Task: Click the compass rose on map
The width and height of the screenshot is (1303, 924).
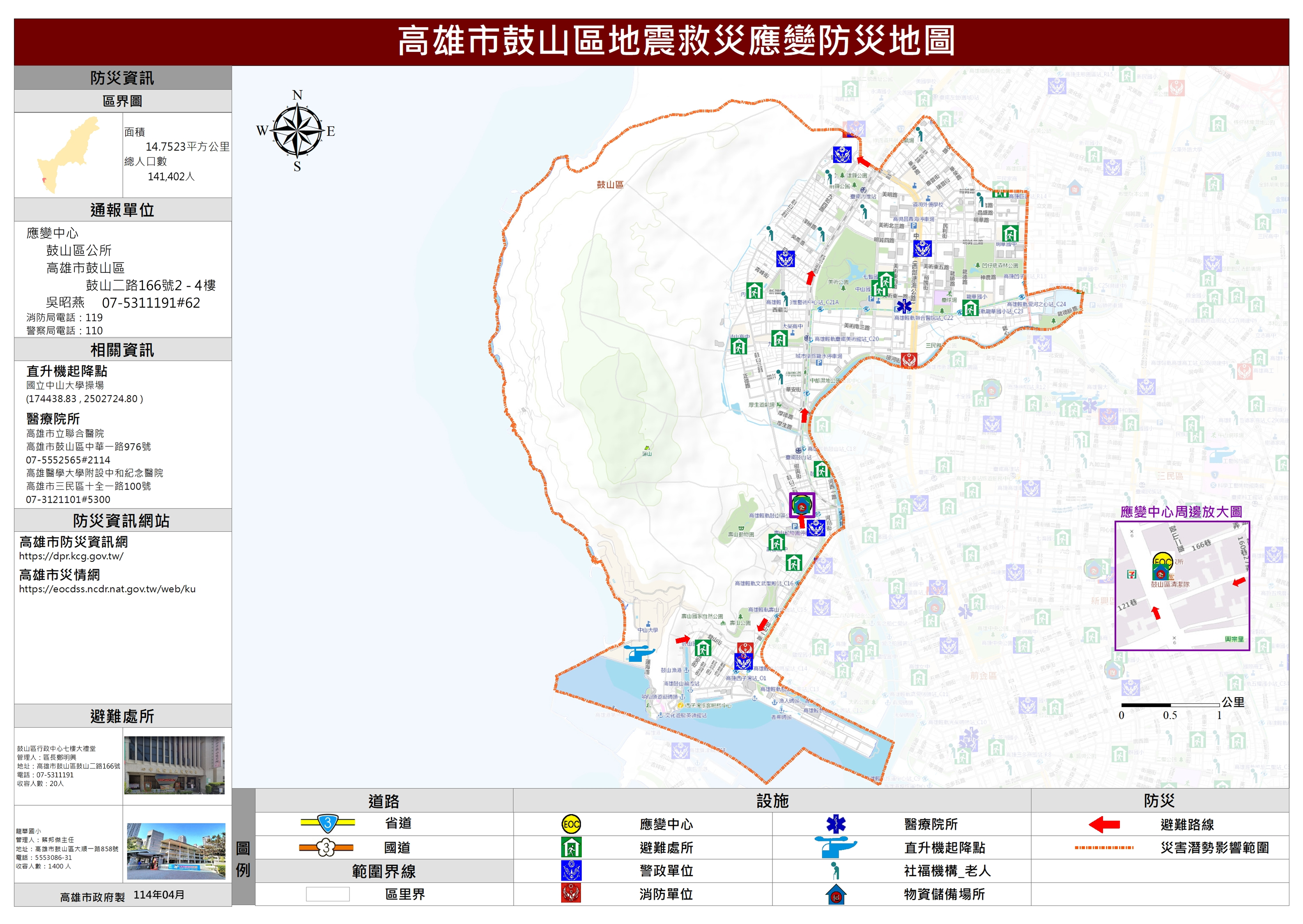Action: click(297, 131)
